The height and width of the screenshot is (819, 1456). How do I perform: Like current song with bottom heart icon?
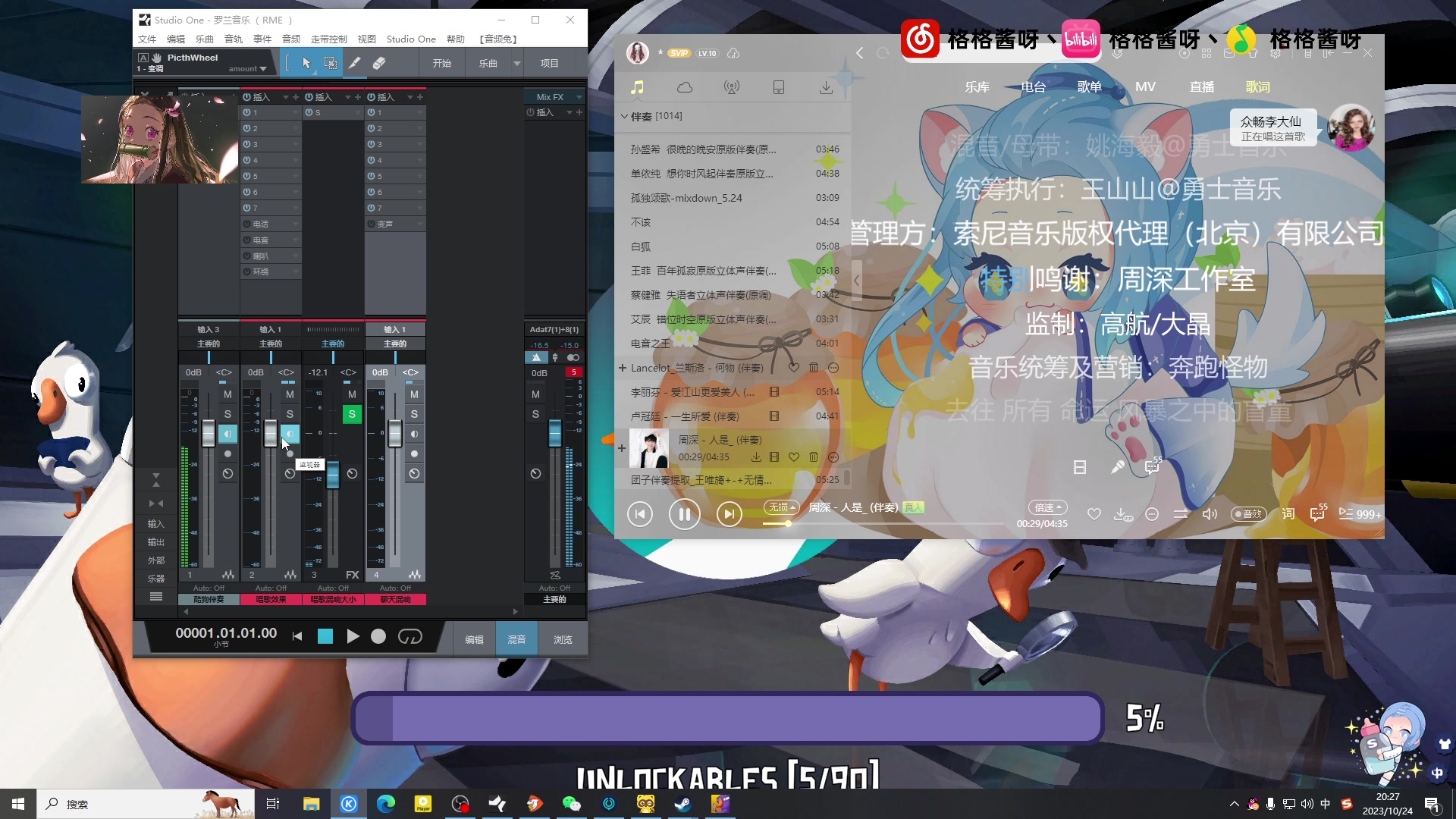pyautogui.click(x=1094, y=514)
